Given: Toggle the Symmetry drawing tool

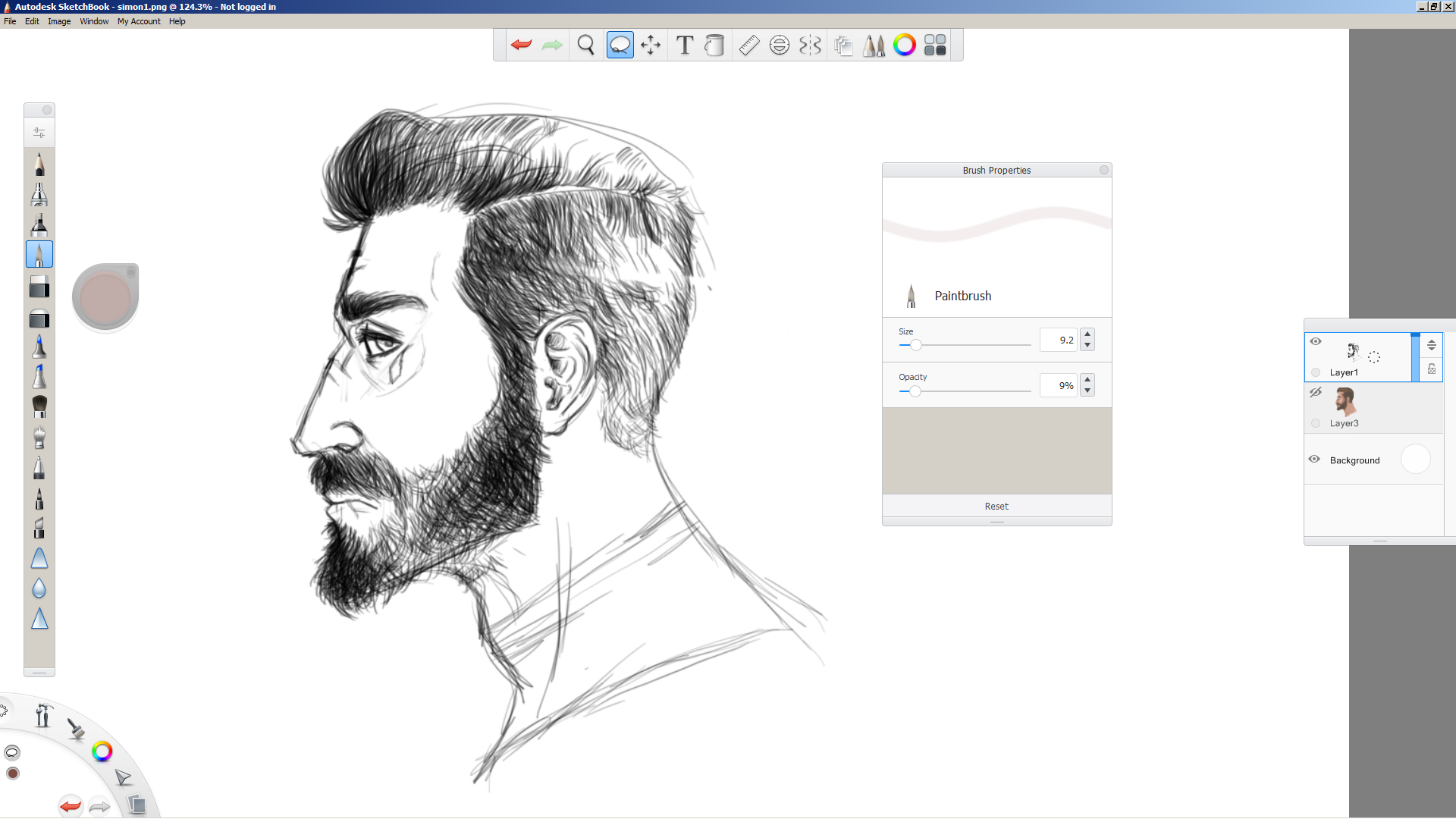Looking at the screenshot, I should click(810, 45).
